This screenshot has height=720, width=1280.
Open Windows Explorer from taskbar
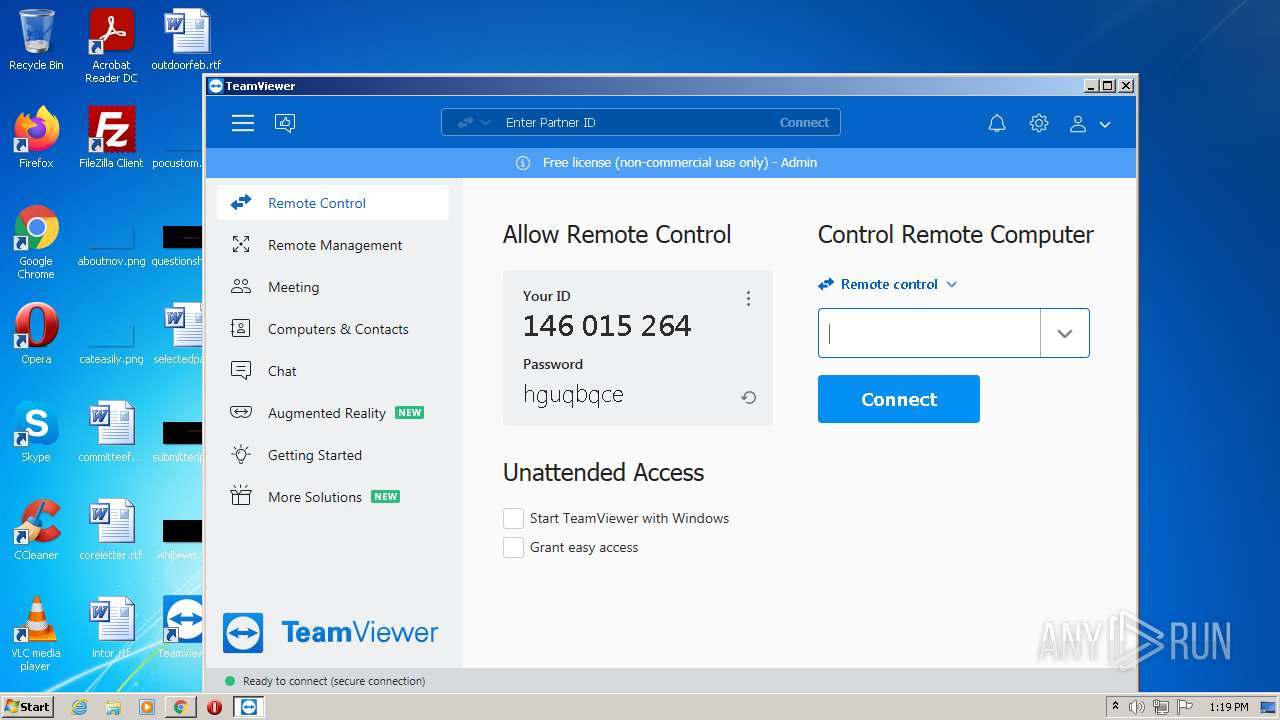tap(113, 707)
